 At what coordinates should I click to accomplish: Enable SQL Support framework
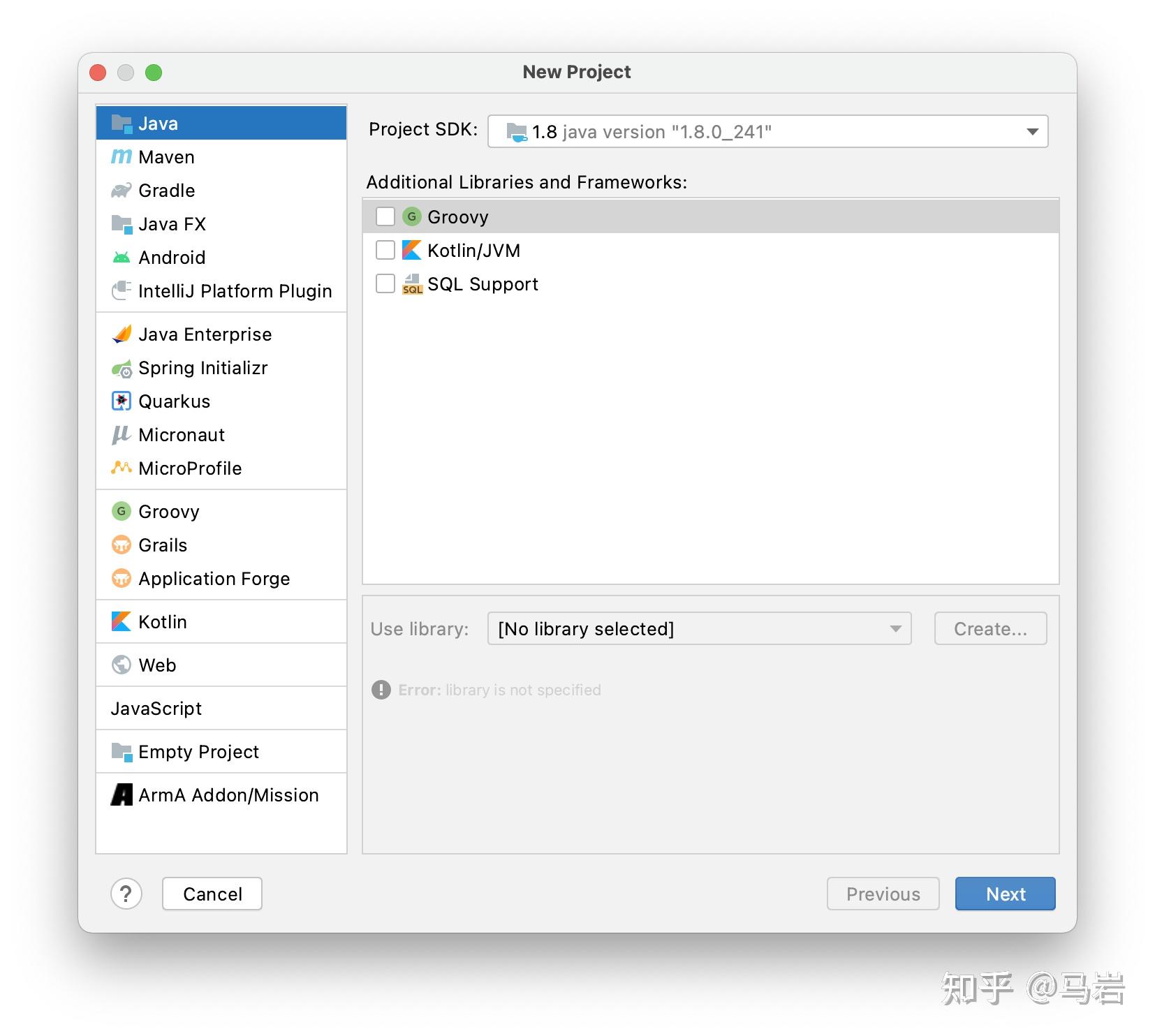click(385, 283)
